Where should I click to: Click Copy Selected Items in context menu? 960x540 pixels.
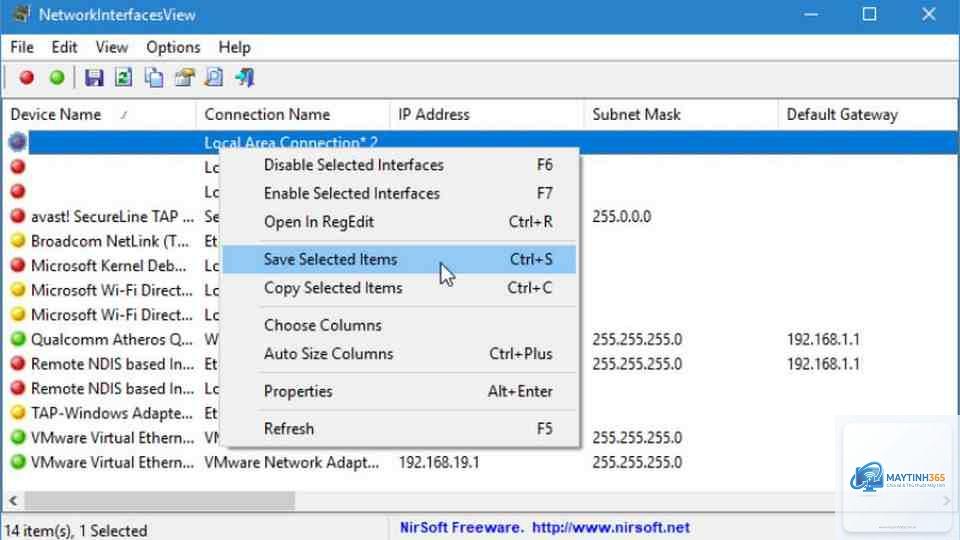click(x=399, y=288)
